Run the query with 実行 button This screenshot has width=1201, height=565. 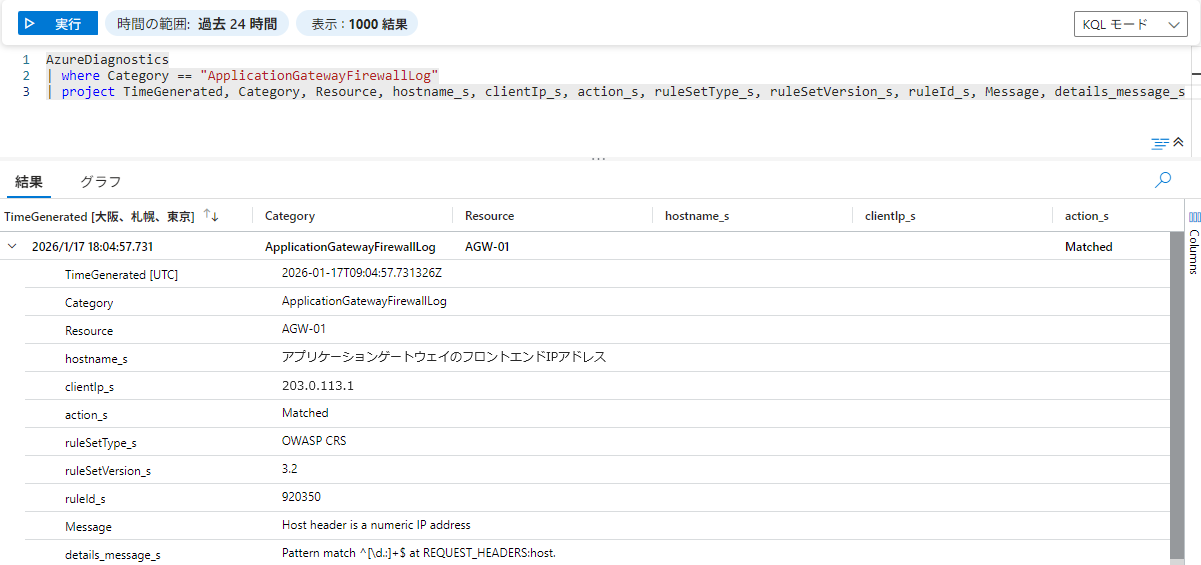(x=58, y=24)
